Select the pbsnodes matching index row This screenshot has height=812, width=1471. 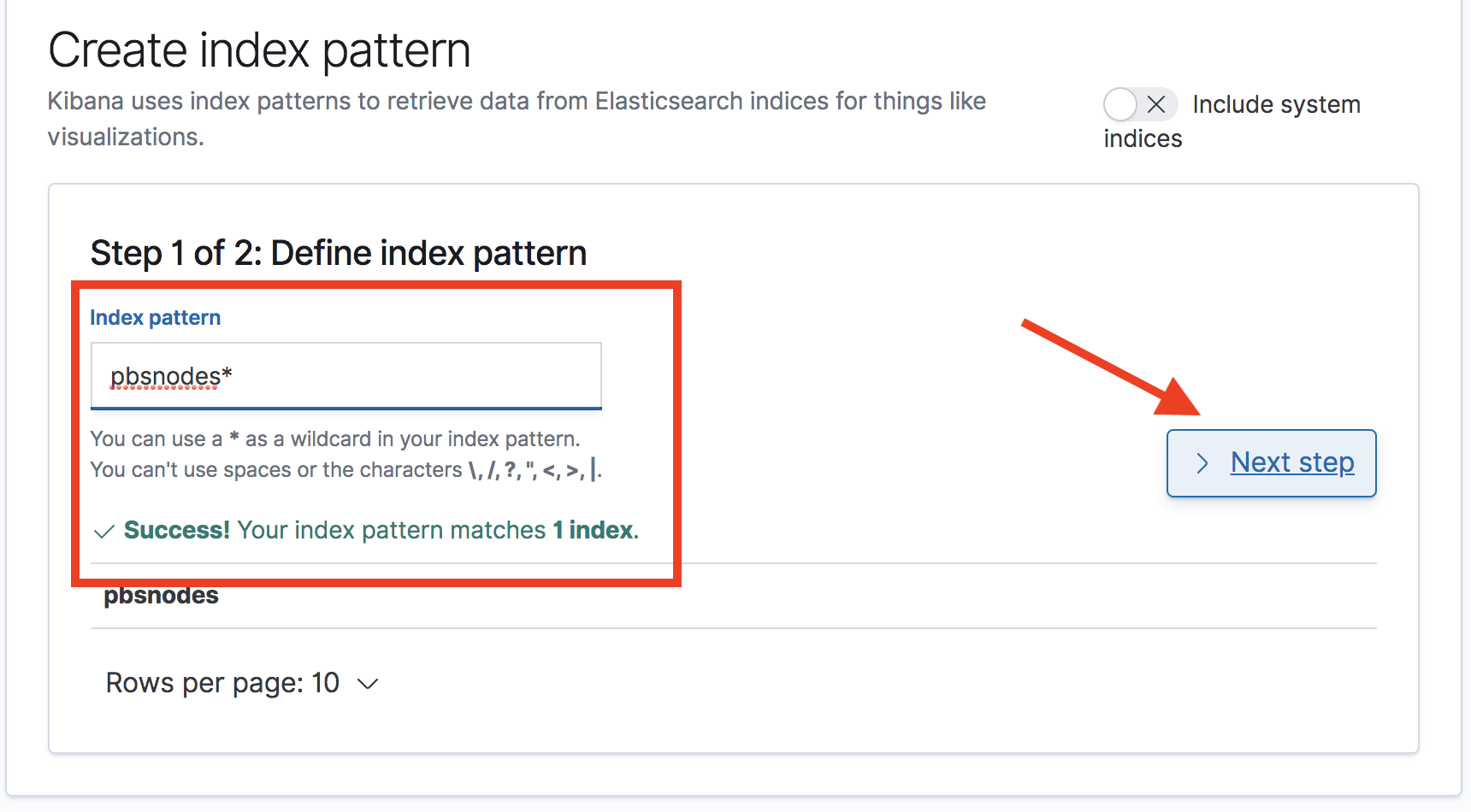[162, 596]
